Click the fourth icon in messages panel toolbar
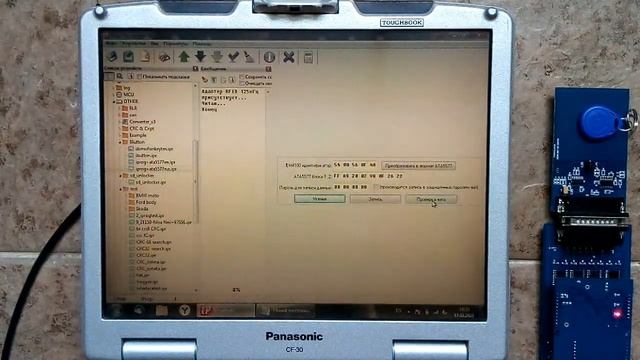The width and height of the screenshot is (640, 360). [x=231, y=80]
